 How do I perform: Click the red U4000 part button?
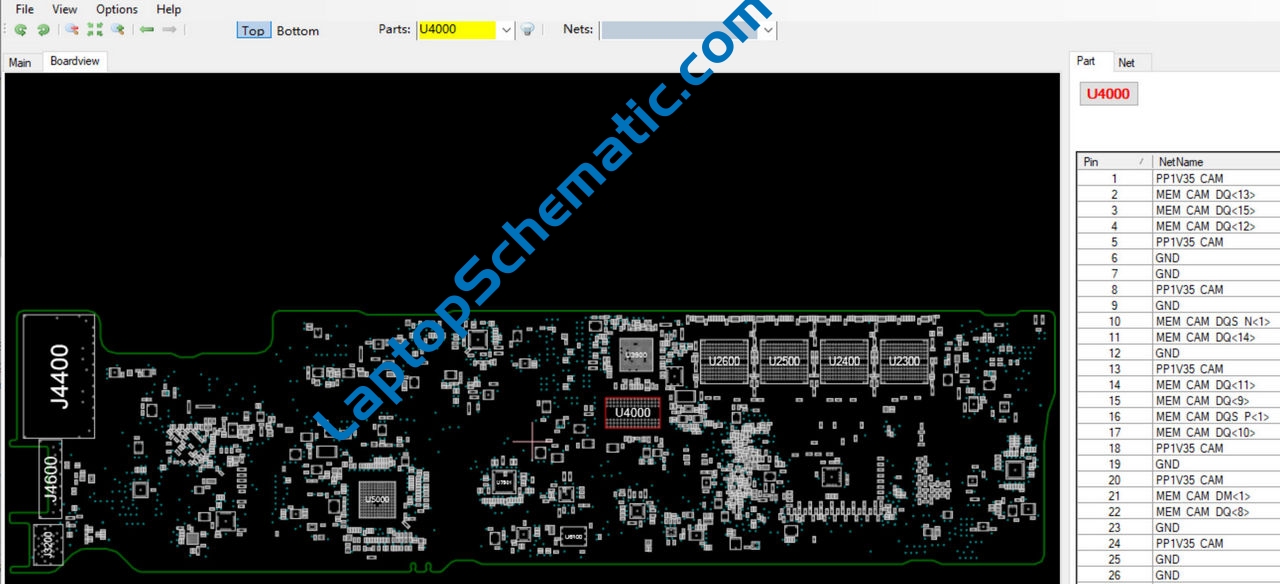(x=1108, y=94)
